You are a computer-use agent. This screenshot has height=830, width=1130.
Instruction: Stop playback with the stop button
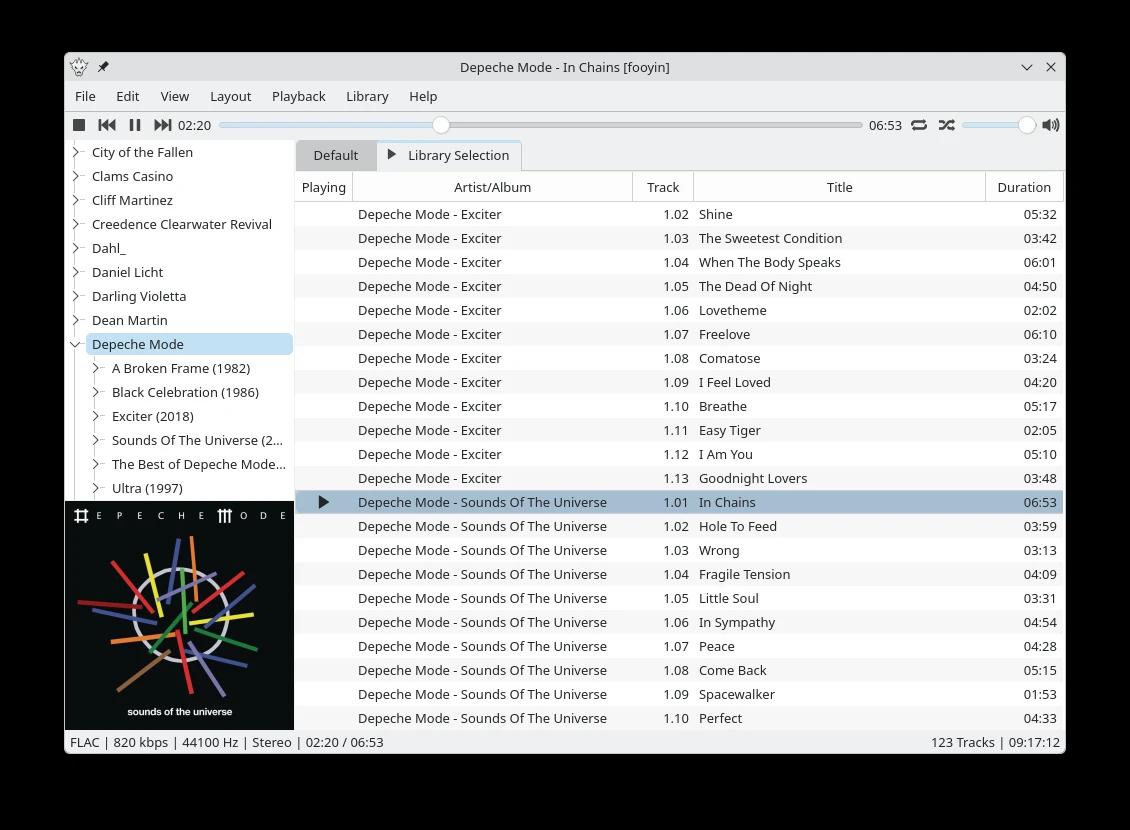click(79, 125)
